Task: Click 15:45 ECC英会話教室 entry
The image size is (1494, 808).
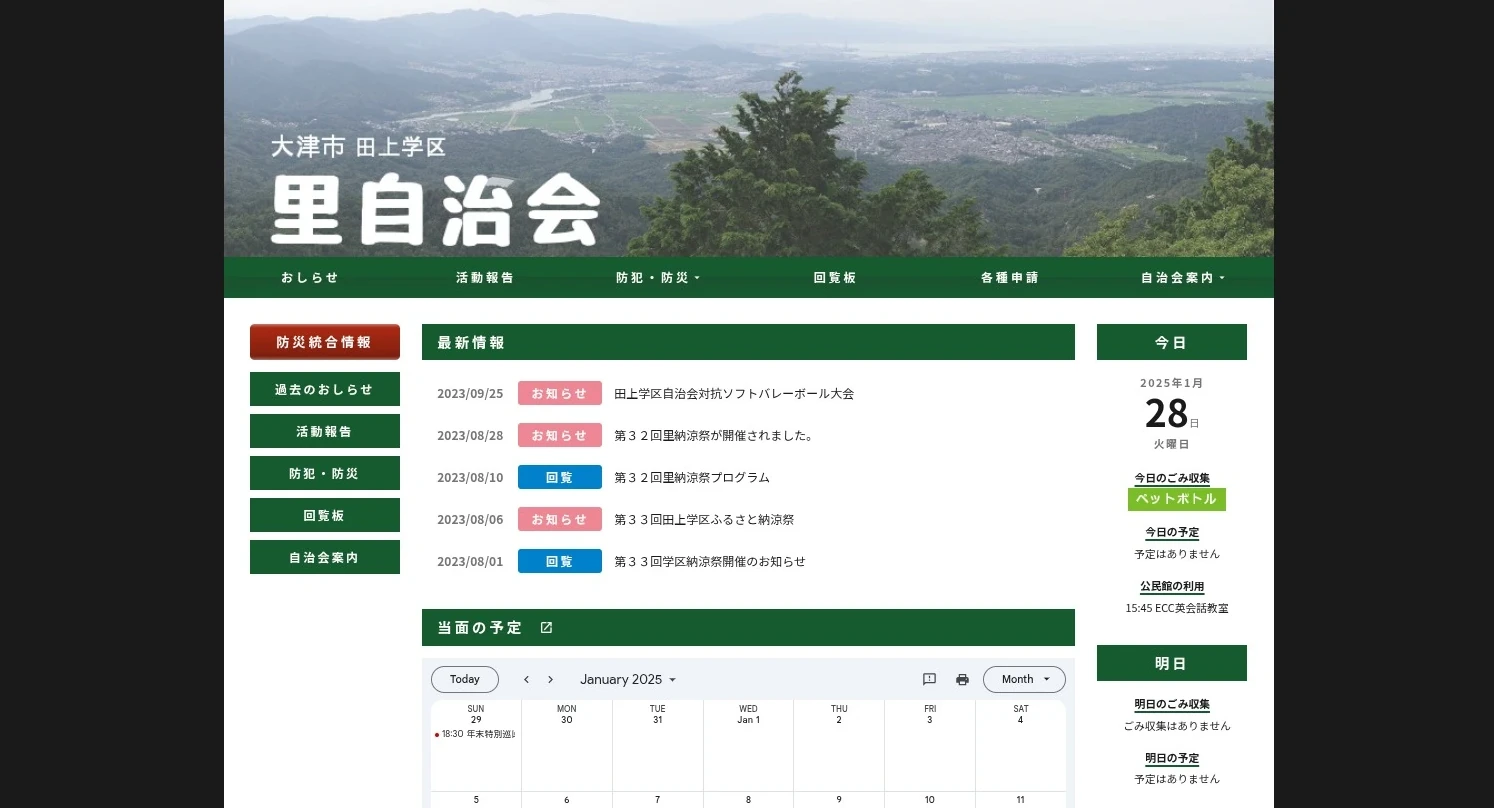Action: 1177,608
